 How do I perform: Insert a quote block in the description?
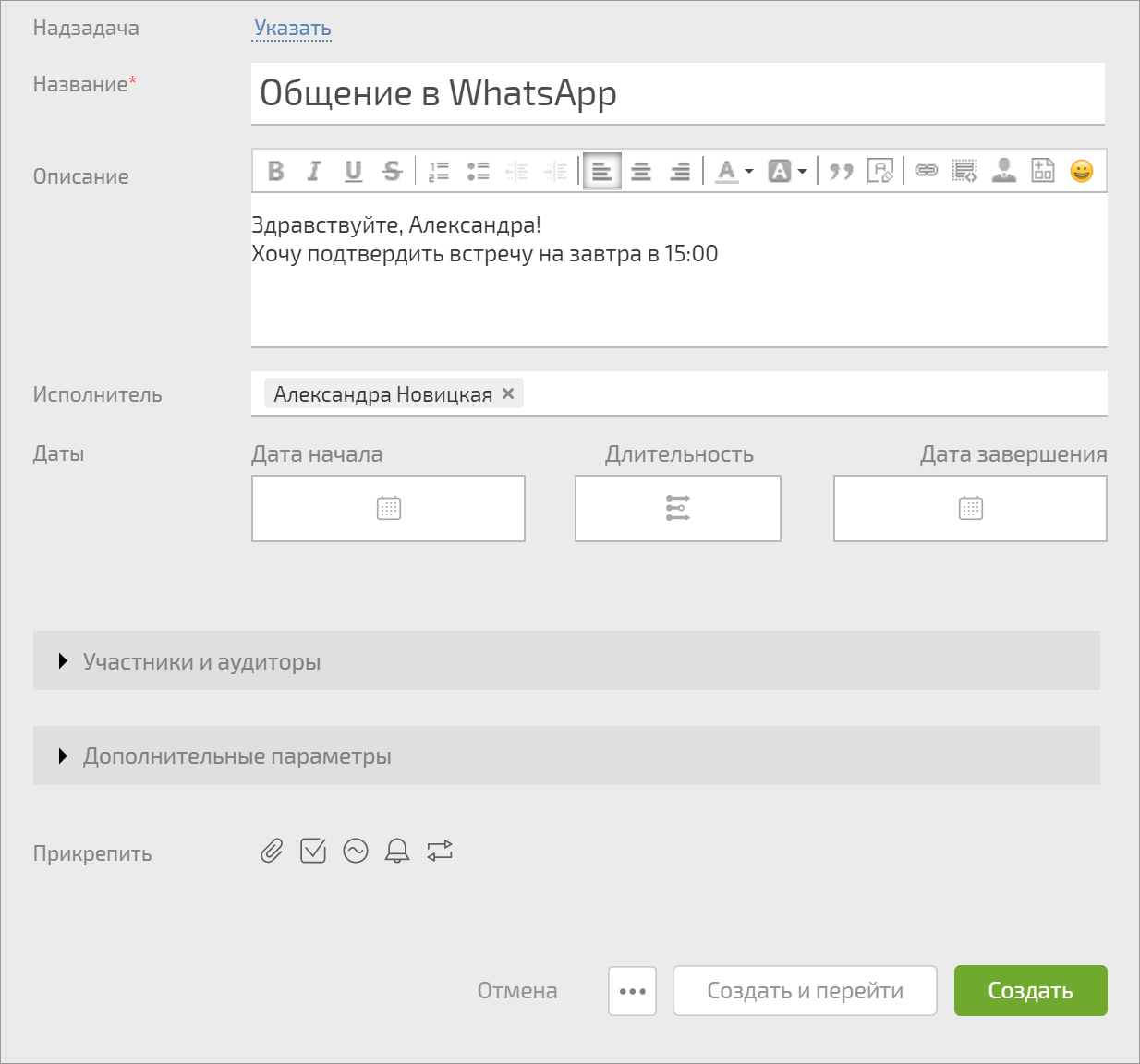click(841, 171)
